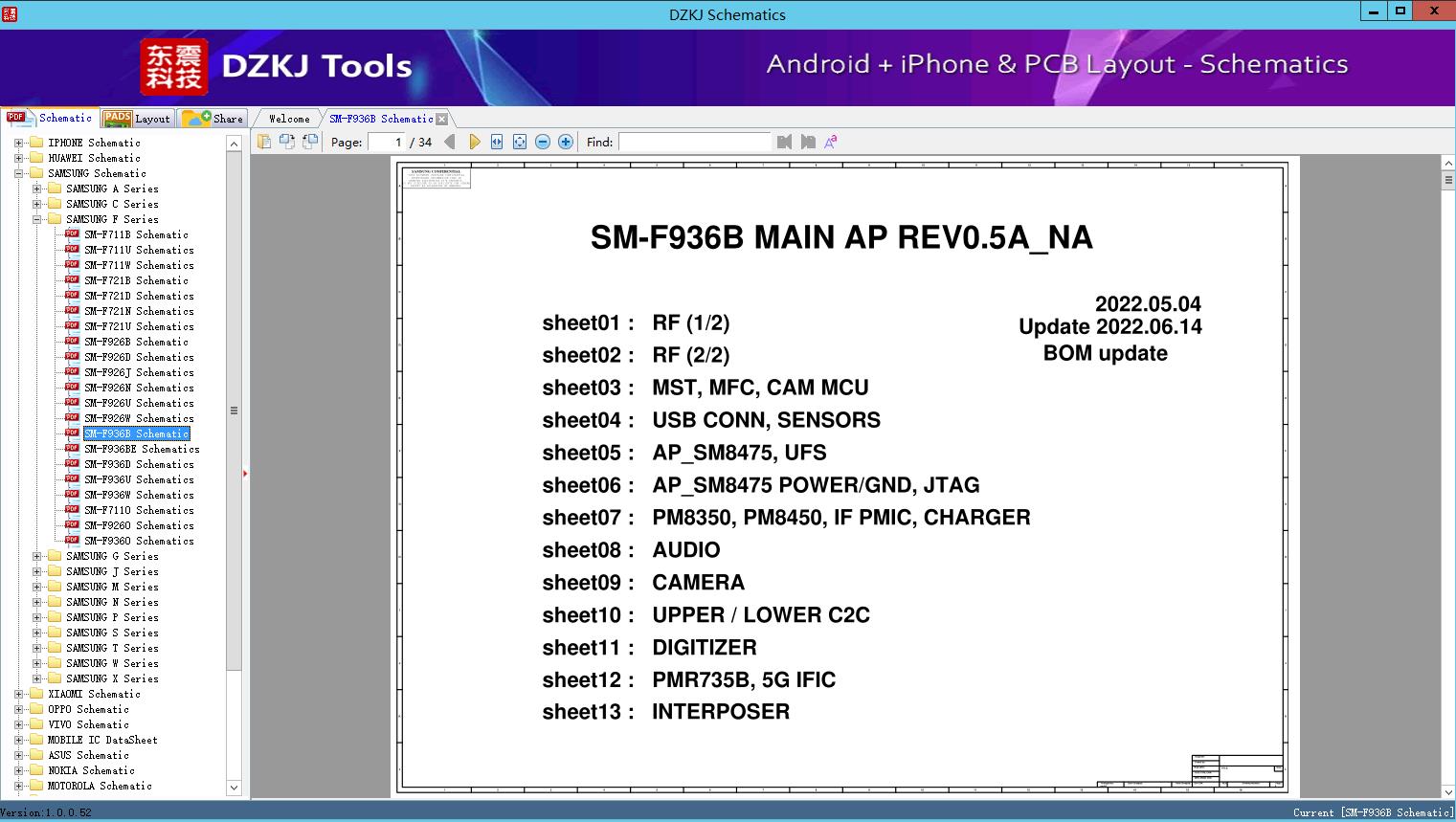Open SM-F936W Schematics file
Viewport: 1456px width, 822px height.
(x=139, y=495)
